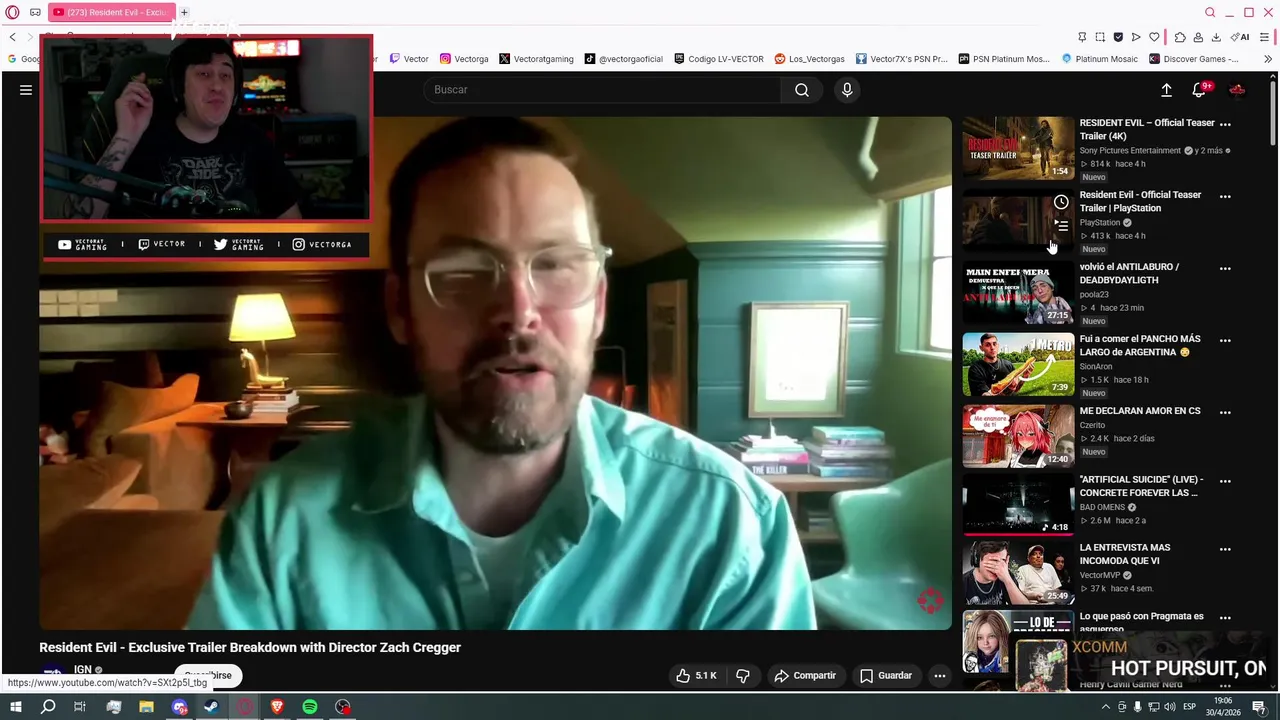Open Opera main menu logo
The height and width of the screenshot is (720, 1280).
[12, 12]
